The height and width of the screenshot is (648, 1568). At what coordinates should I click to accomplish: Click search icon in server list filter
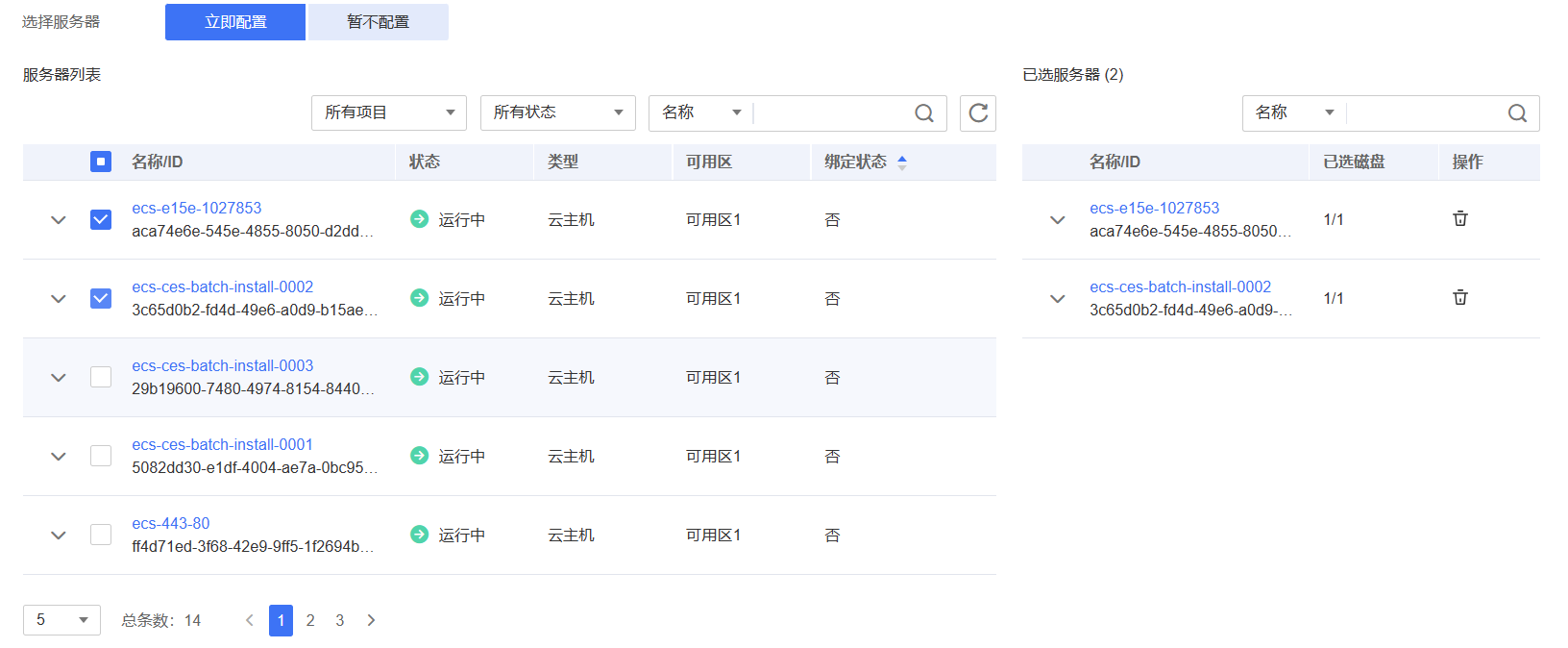[924, 113]
